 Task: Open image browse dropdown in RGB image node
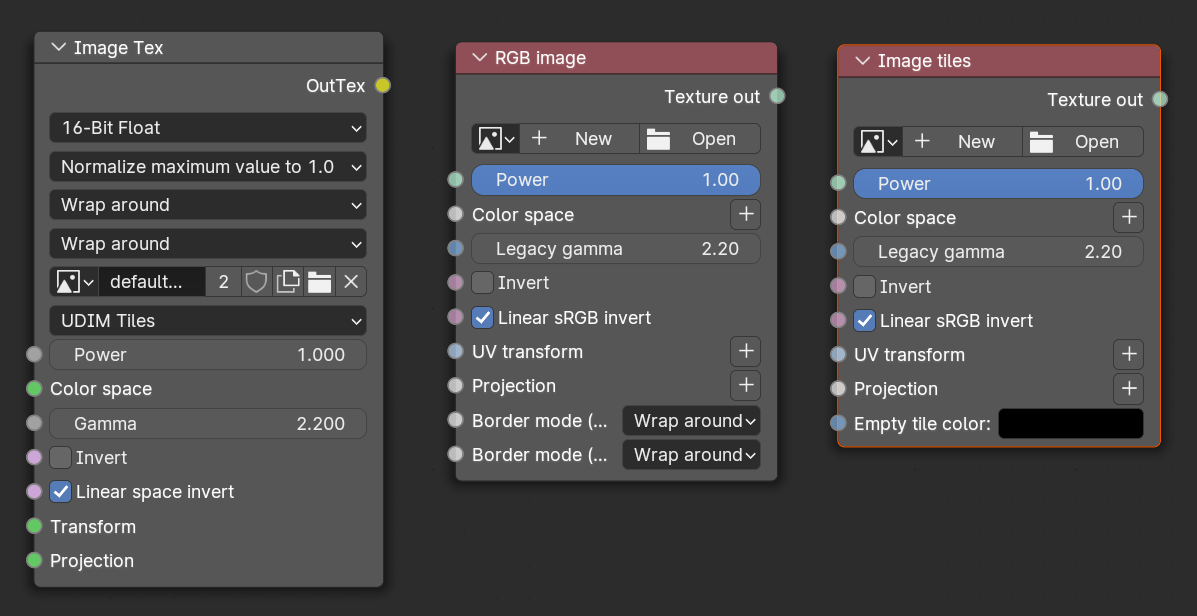tap(496, 139)
